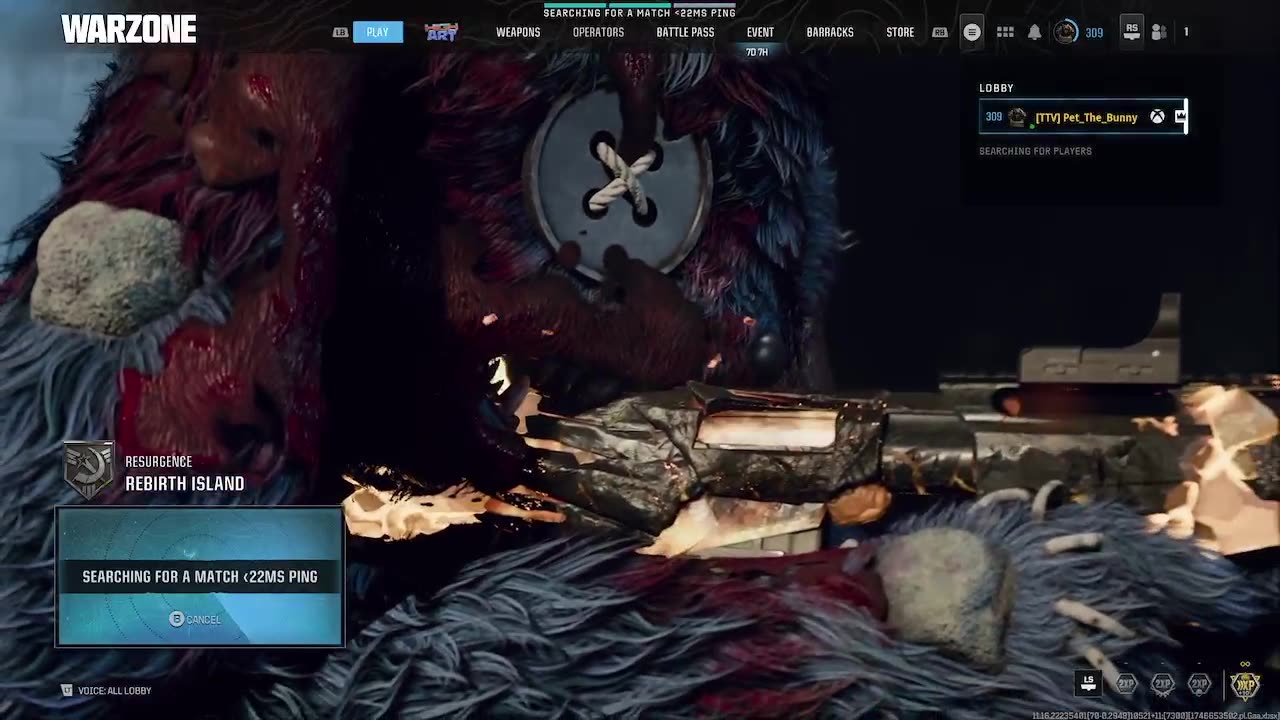Viewport: 1280px width, 720px height.
Task: Open the grid apps icon
Action: tap(1005, 32)
